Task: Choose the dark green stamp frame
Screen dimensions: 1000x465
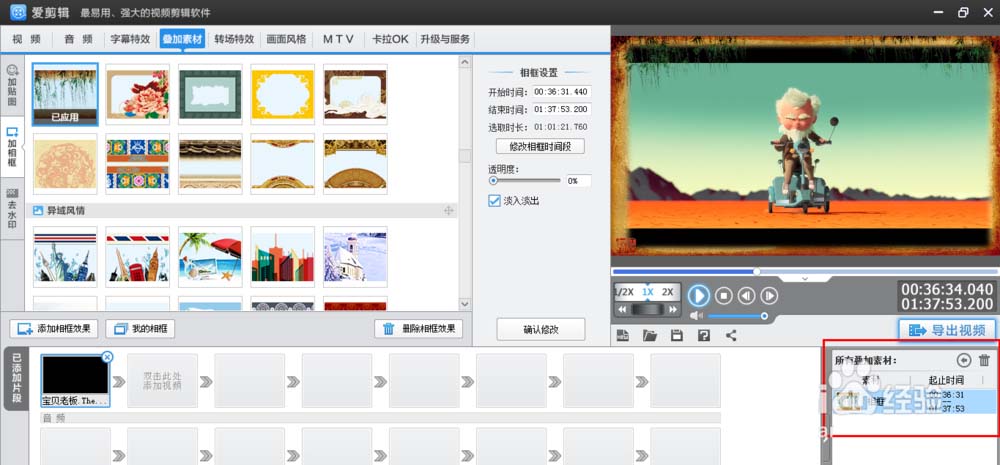Action: 210,94
